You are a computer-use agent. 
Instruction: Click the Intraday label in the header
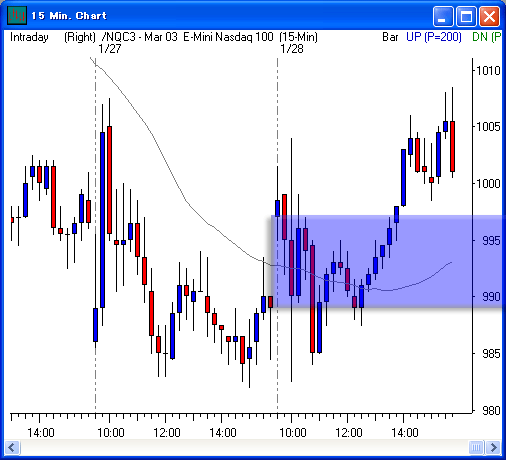click(29, 37)
